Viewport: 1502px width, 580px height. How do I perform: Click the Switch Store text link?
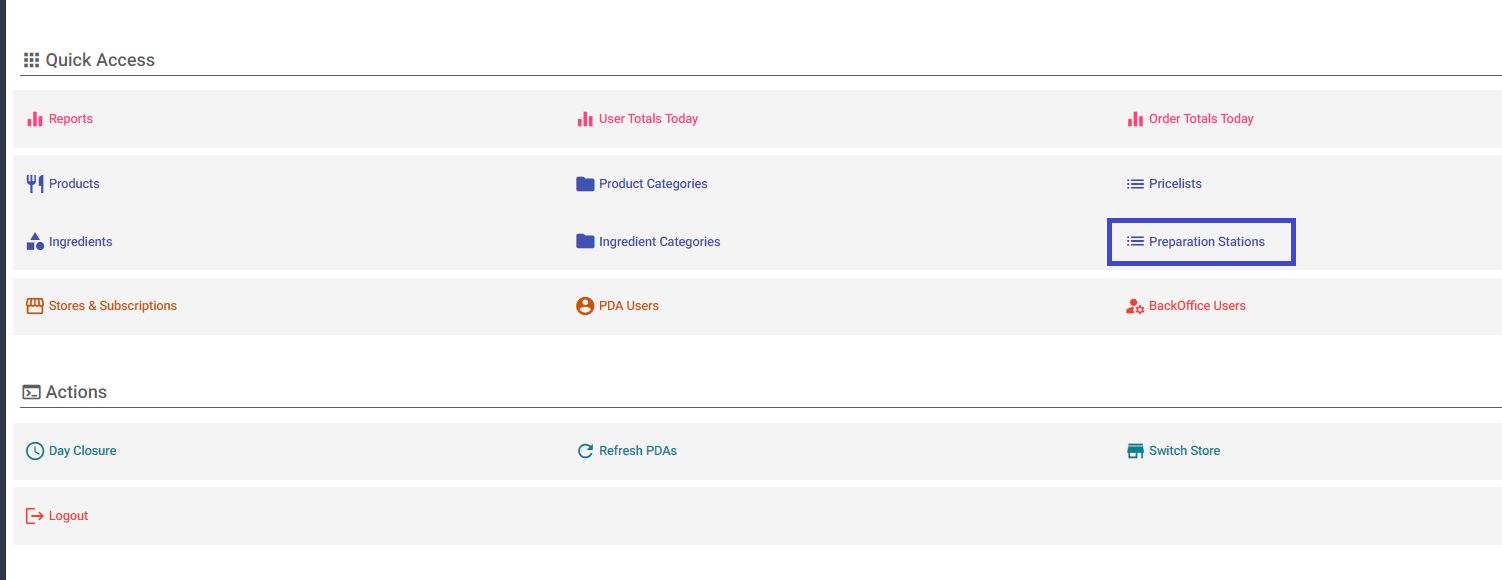tap(1184, 451)
